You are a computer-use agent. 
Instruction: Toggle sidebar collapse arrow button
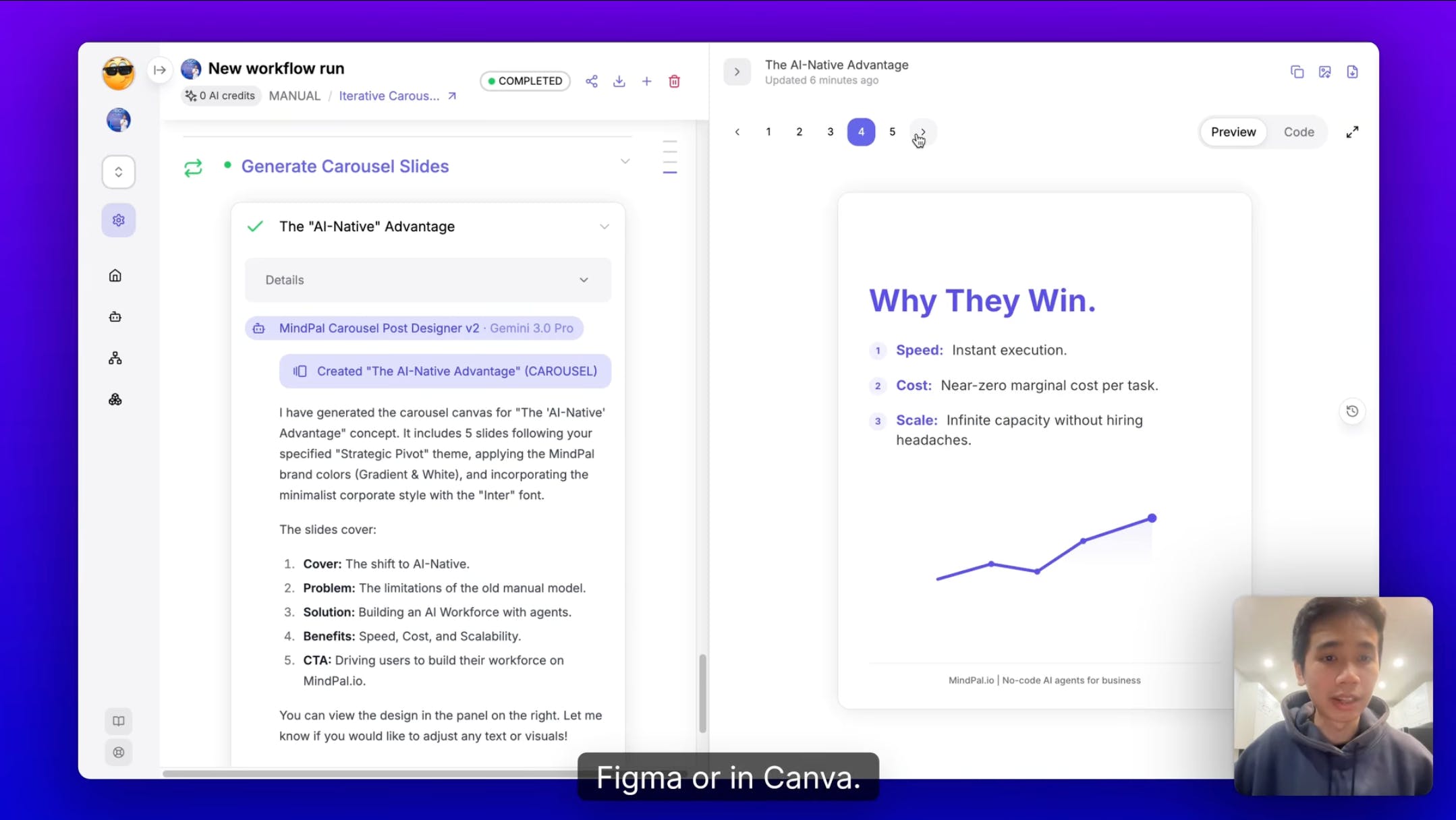(160, 69)
